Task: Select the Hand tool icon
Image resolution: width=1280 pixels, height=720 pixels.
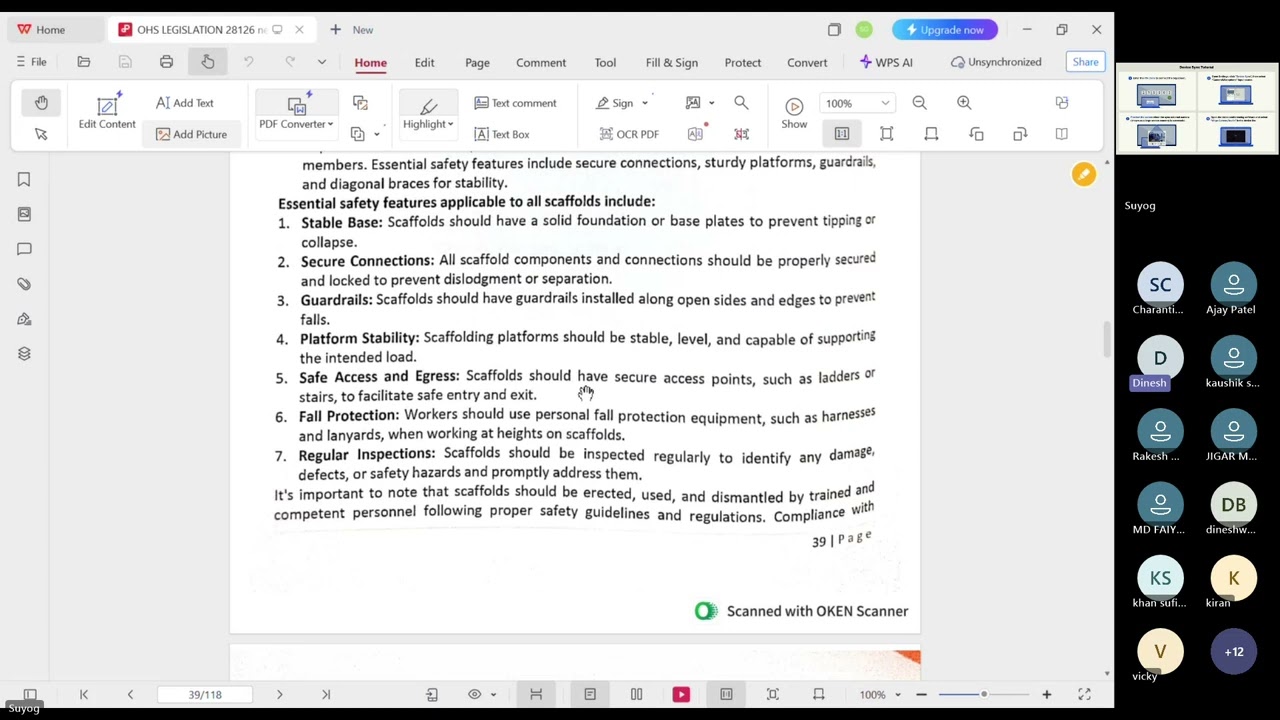Action: [x=41, y=103]
